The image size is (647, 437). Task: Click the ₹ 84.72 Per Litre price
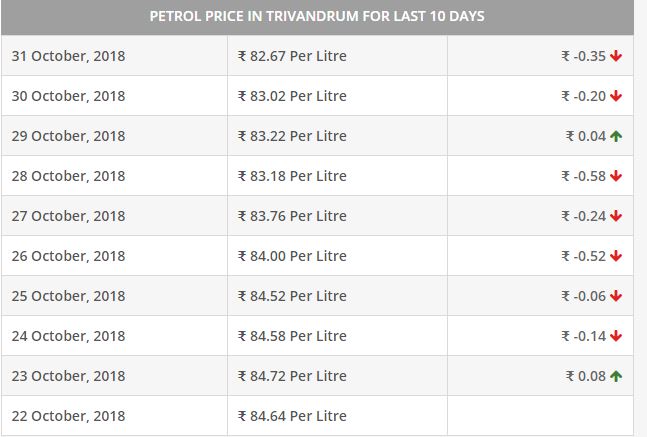click(x=292, y=376)
